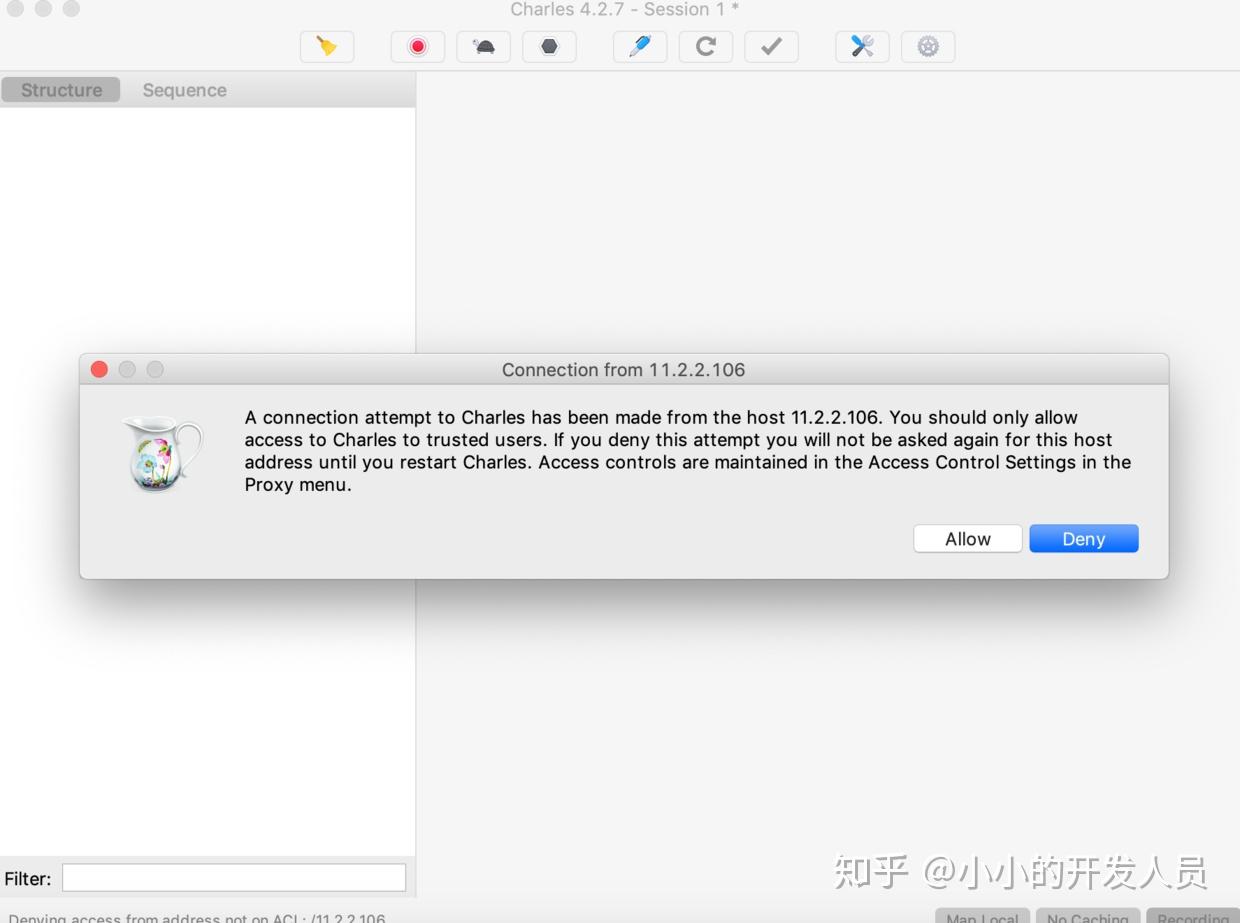Toggle the Recording status button
Viewport: 1240px width, 923px height.
1193,916
